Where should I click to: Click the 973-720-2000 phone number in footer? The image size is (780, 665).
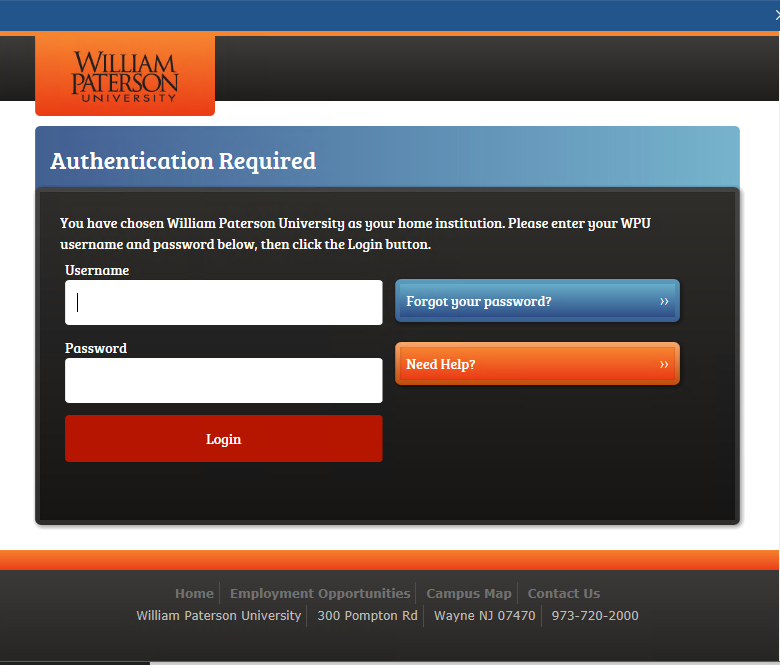click(594, 616)
